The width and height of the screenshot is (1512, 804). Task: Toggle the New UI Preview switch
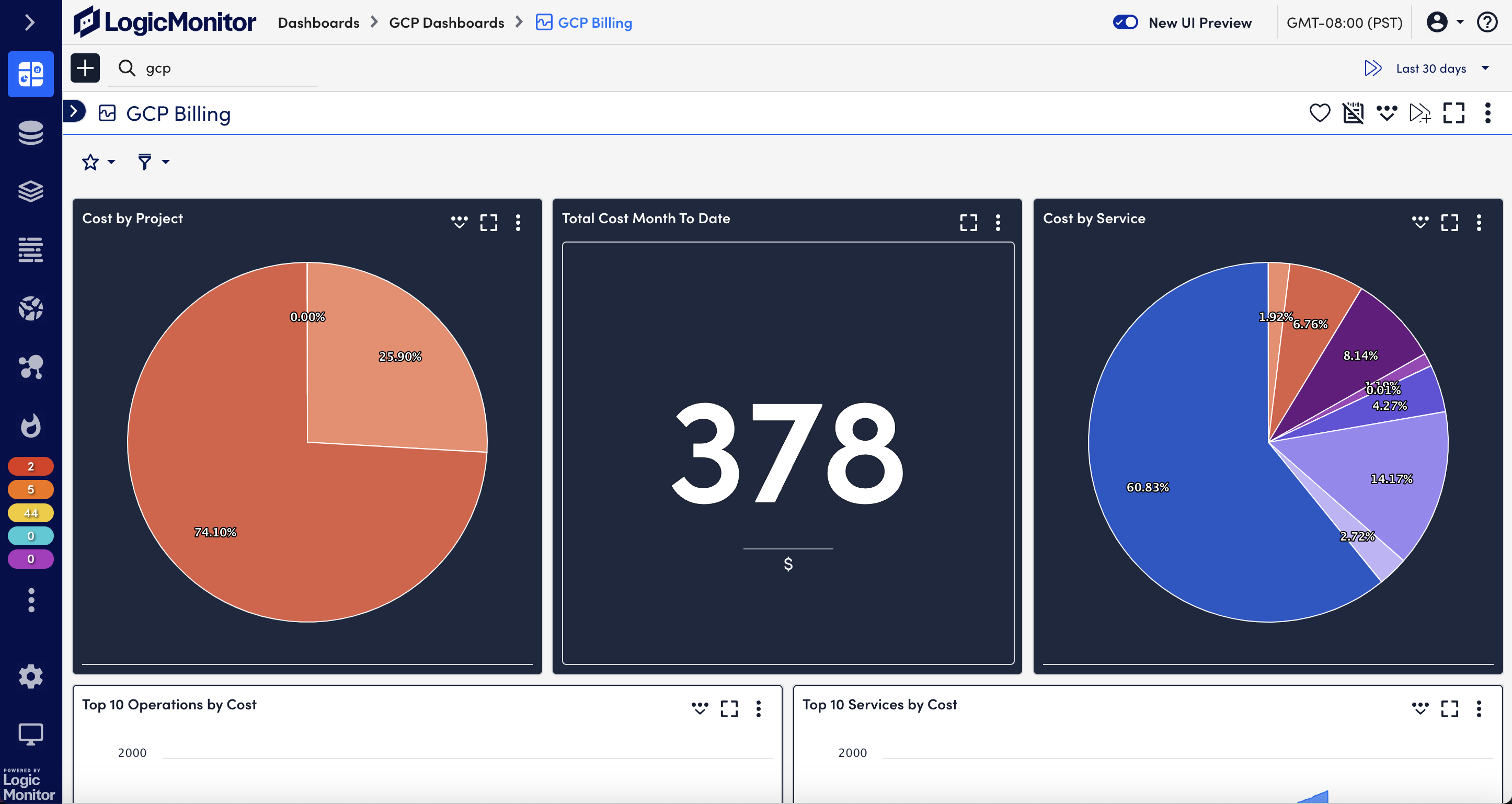(x=1125, y=22)
